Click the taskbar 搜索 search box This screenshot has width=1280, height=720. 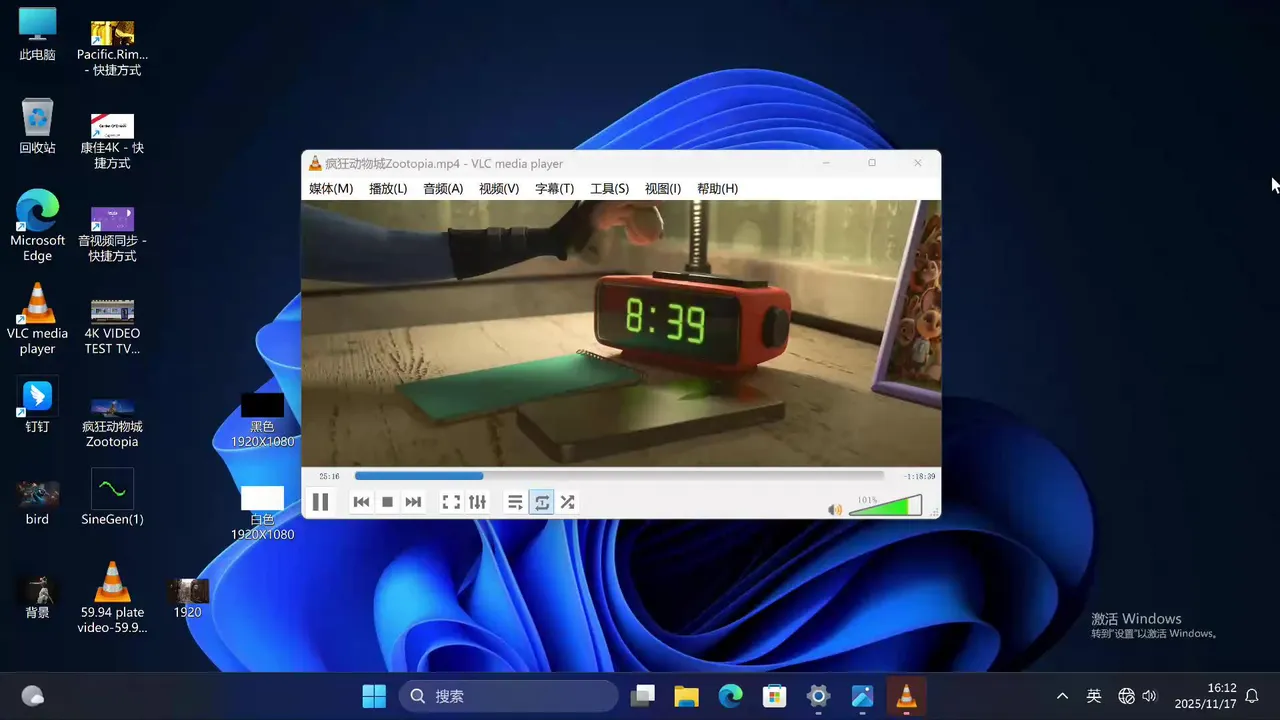coord(508,696)
